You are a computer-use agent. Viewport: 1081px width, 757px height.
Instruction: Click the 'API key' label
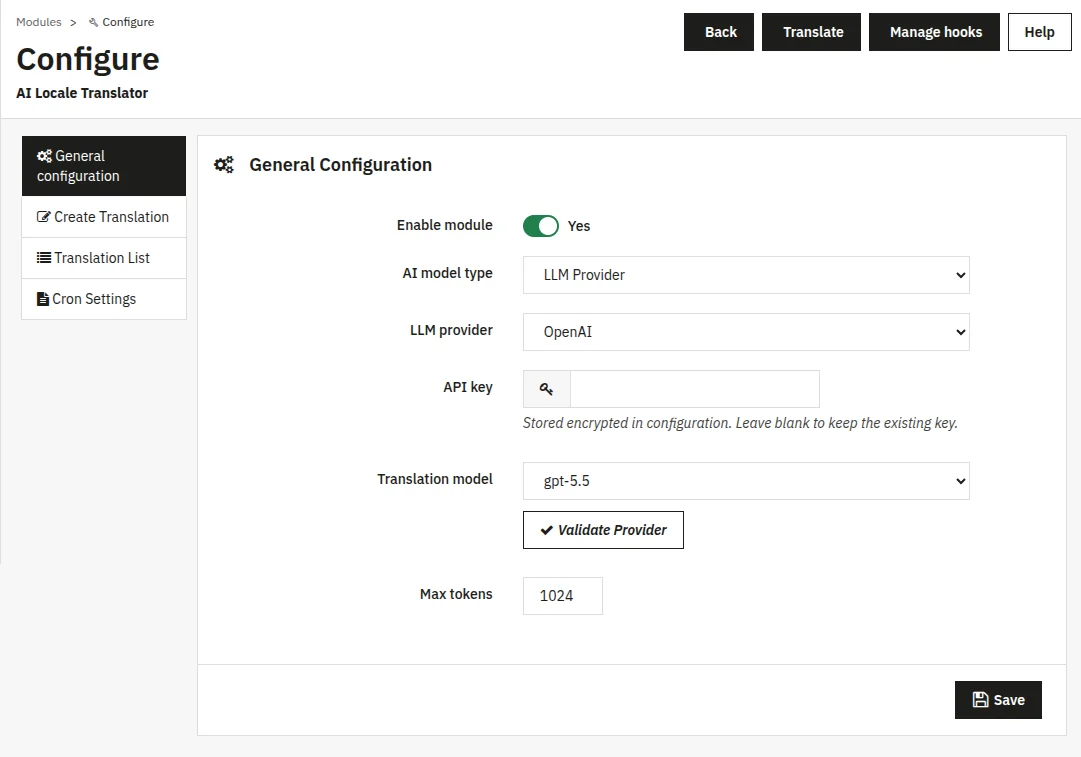click(x=468, y=387)
